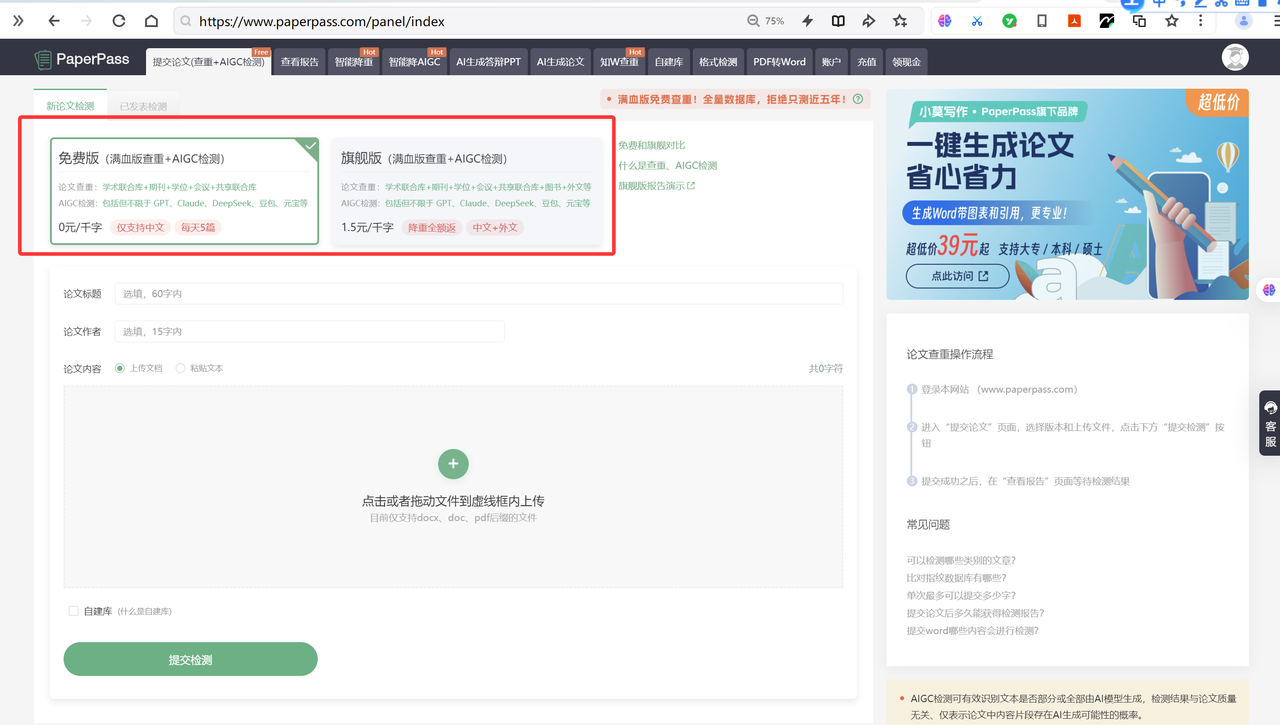Open the 提交论文(查重+AIGC检测) tab
This screenshot has width=1280, height=725.
pos(209,62)
